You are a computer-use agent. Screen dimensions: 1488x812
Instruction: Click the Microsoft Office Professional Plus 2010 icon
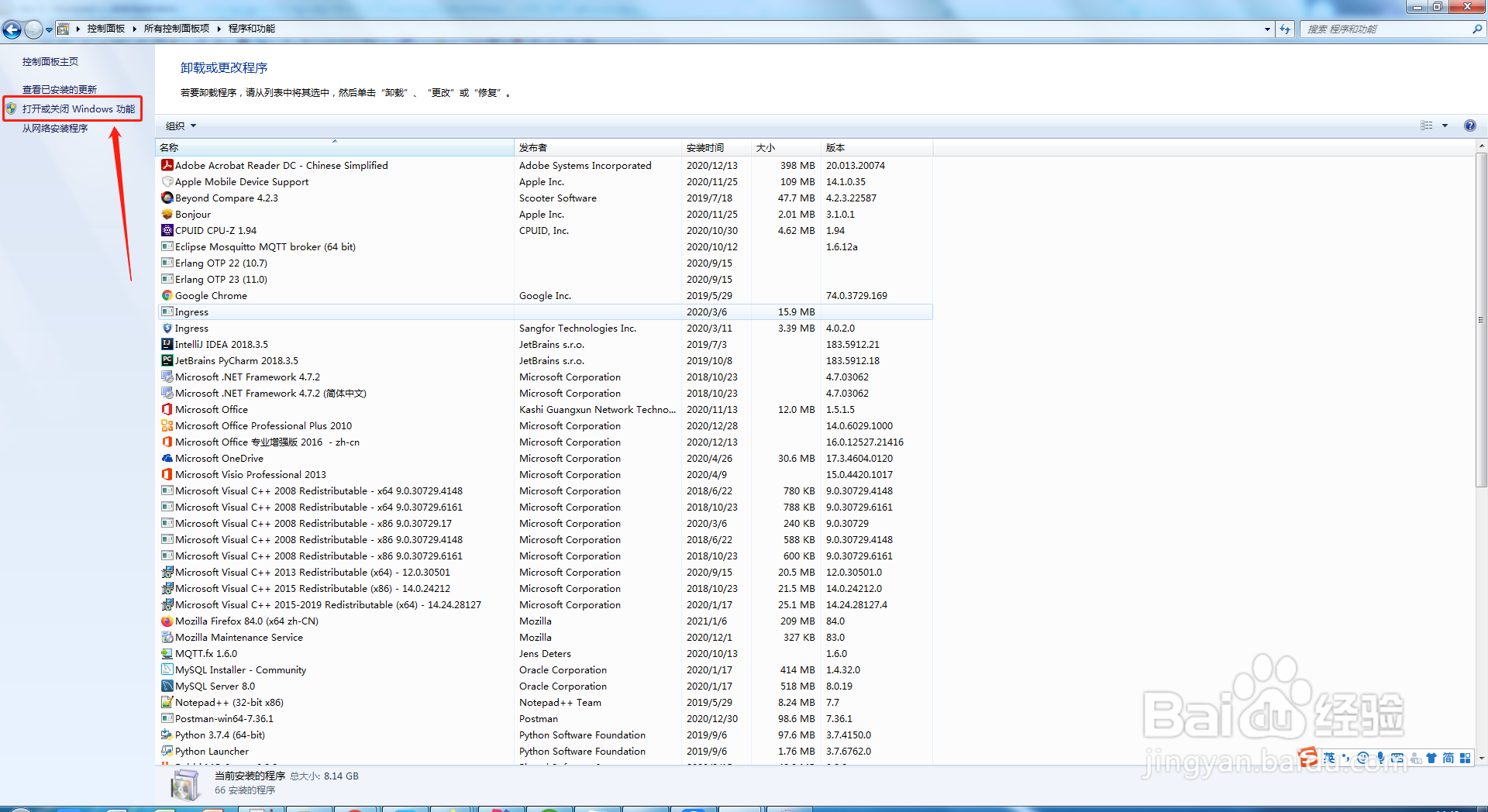pos(167,425)
